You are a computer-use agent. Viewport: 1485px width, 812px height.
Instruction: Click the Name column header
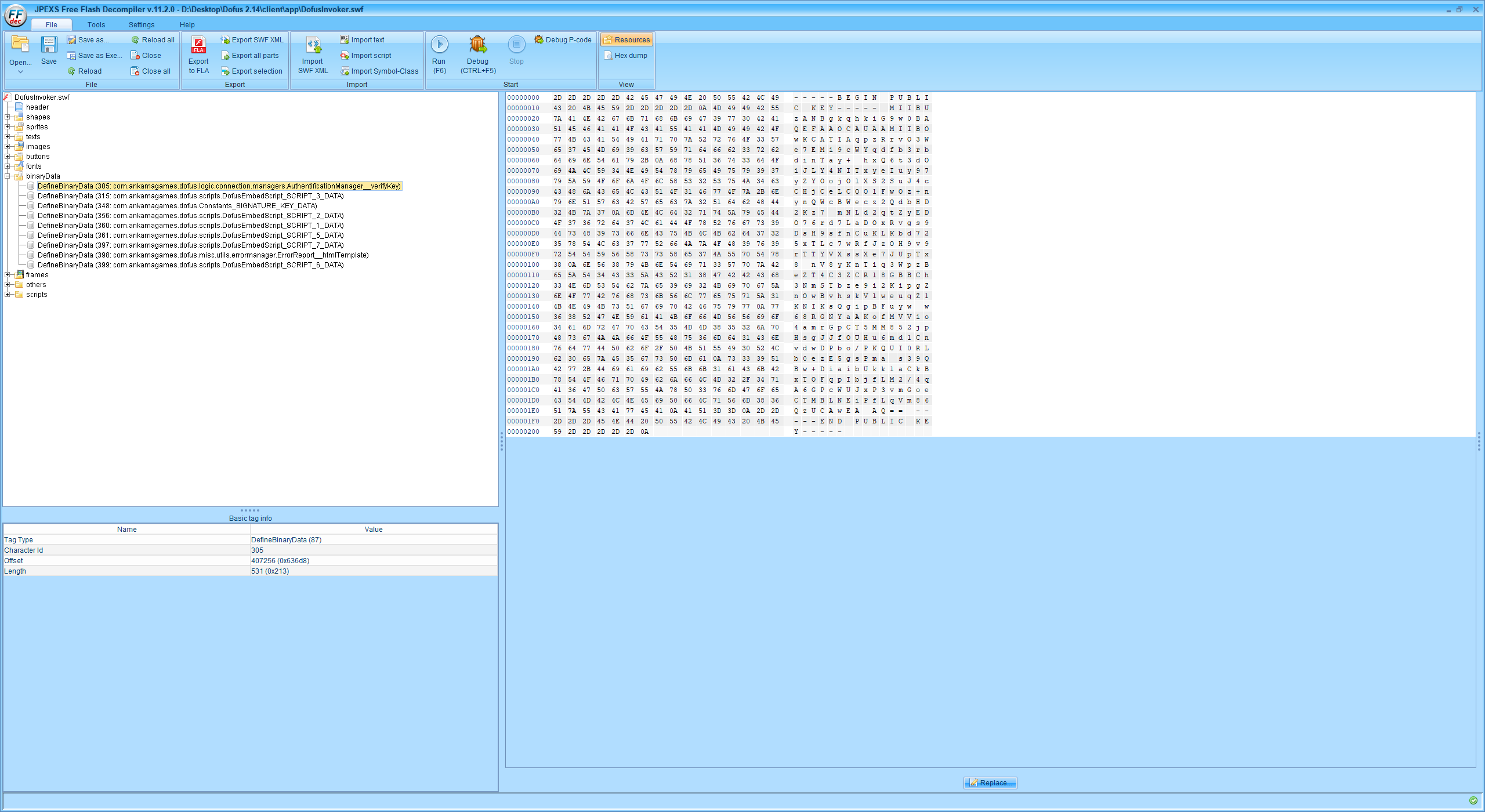127,530
